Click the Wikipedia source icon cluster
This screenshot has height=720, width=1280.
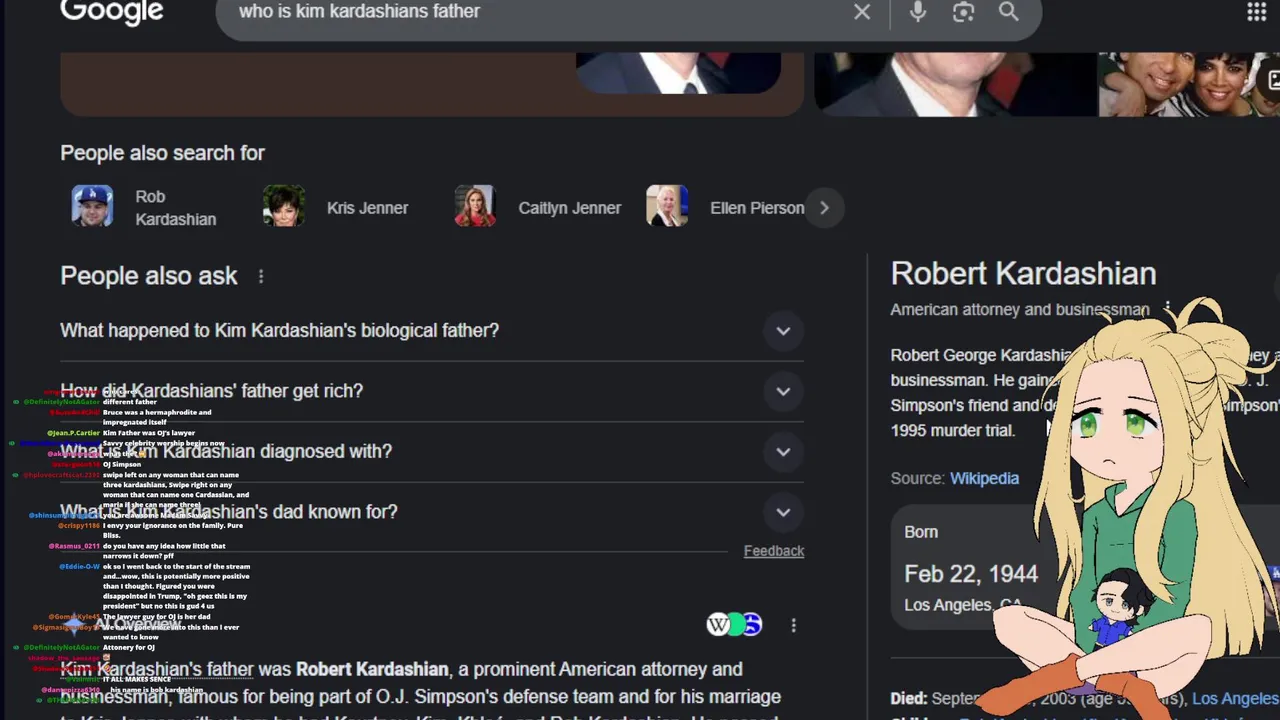click(x=735, y=625)
